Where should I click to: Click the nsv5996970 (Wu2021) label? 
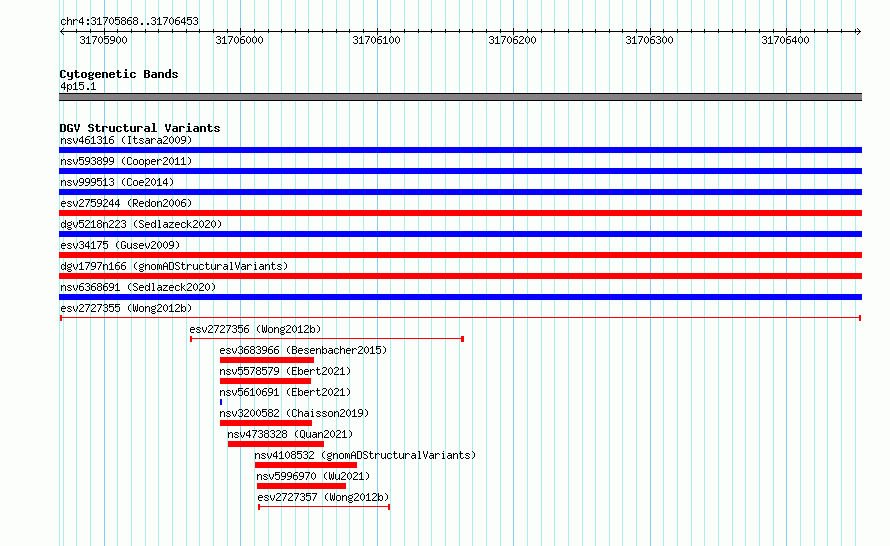coord(313,476)
